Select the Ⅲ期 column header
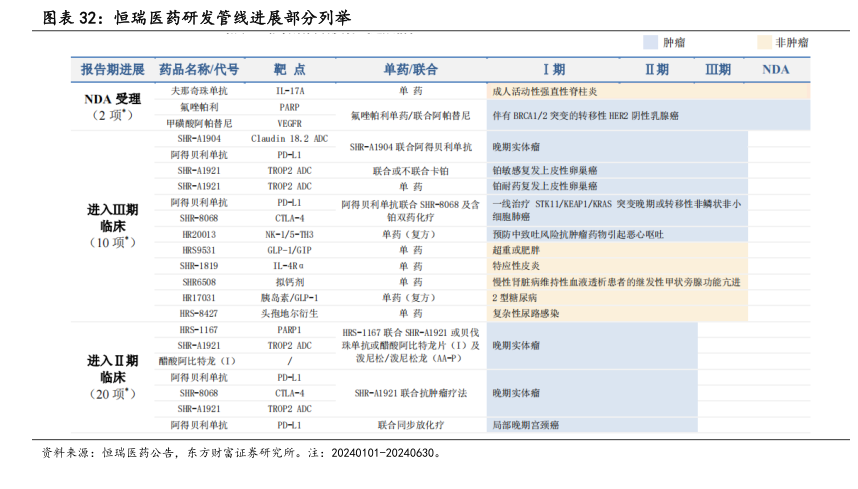This screenshot has height=489, width=858. (x=718, y=69)
